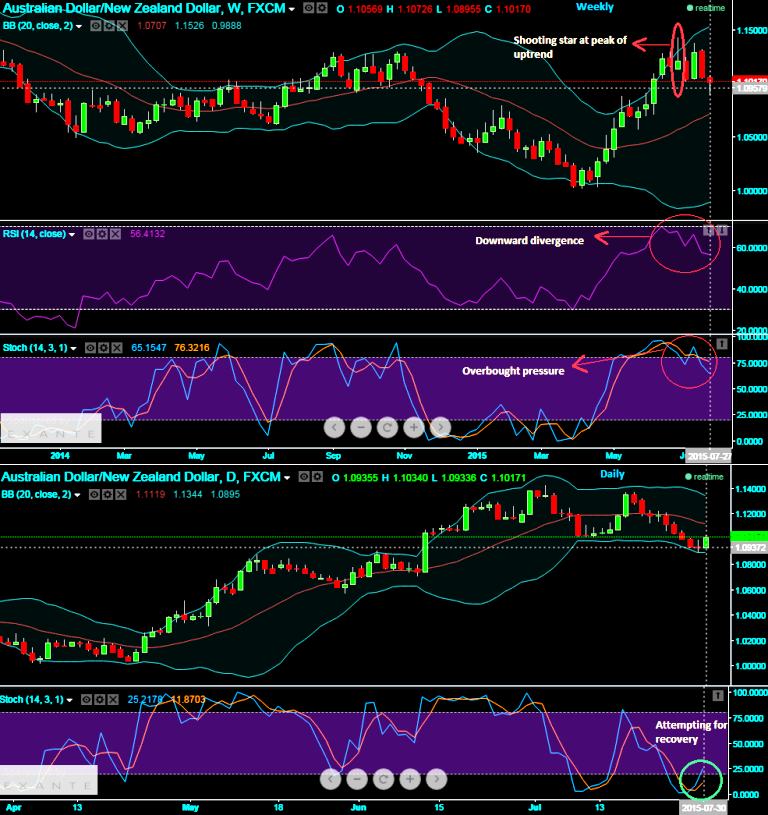Move weekly Stoch pane up with arrow icon
Viewport: 768px width, 815px height.
(722, 344)
